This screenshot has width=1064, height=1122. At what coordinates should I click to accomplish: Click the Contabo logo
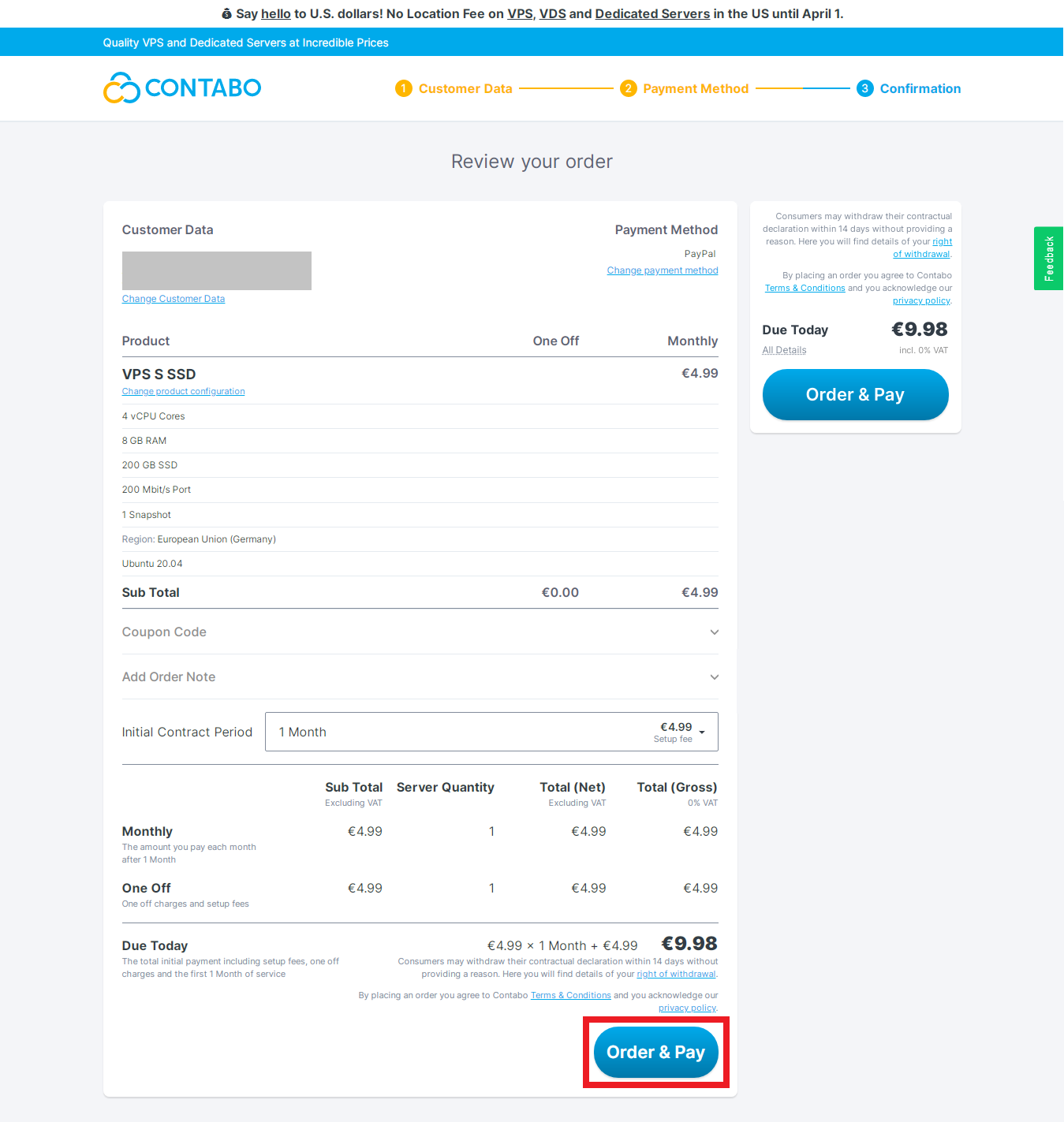(x=182, y=88)
